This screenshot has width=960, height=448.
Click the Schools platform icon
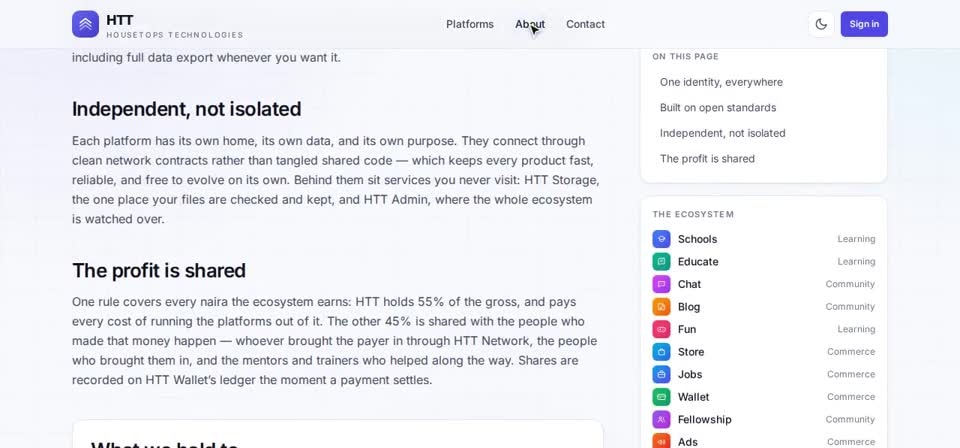(661, 239)
